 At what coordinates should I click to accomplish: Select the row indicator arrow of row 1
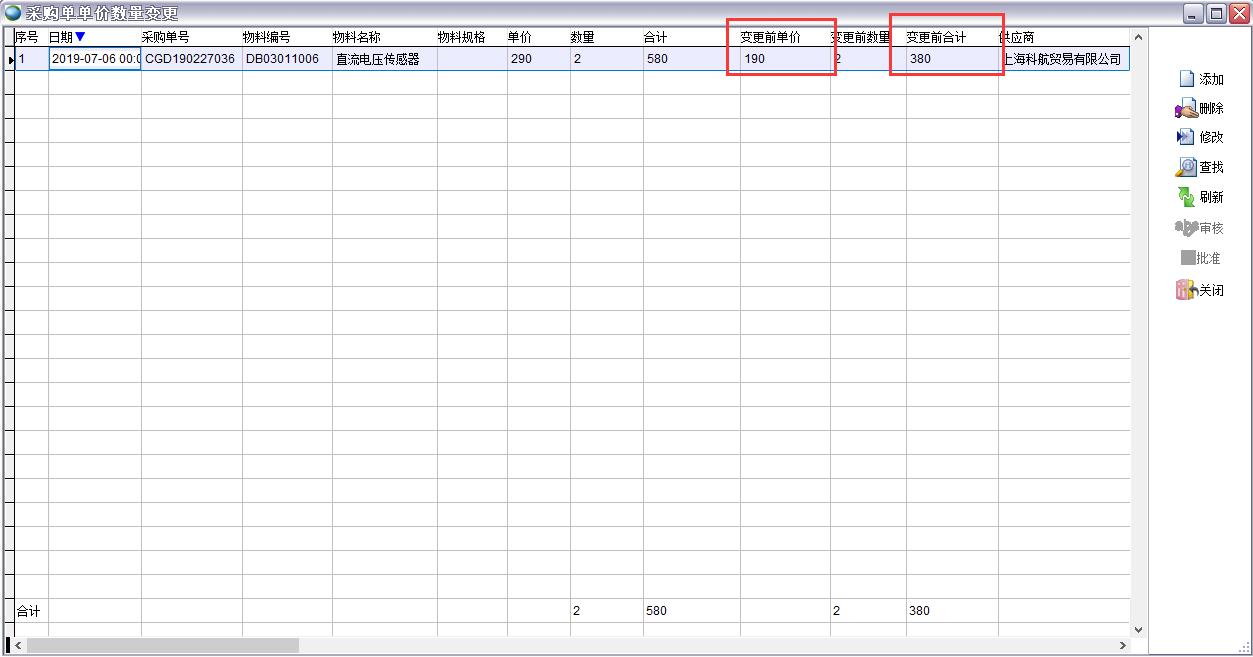(x=11, y=60)
